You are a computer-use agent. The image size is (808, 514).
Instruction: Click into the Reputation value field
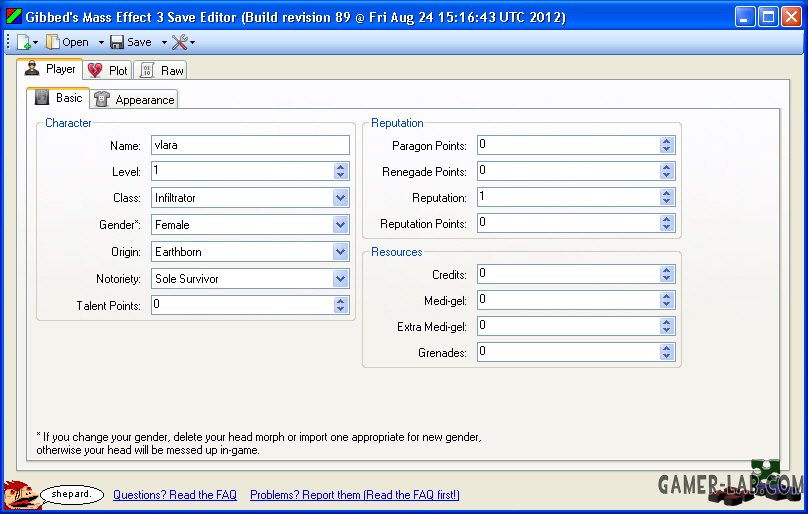pyautogui.click(x=568, y=196)
